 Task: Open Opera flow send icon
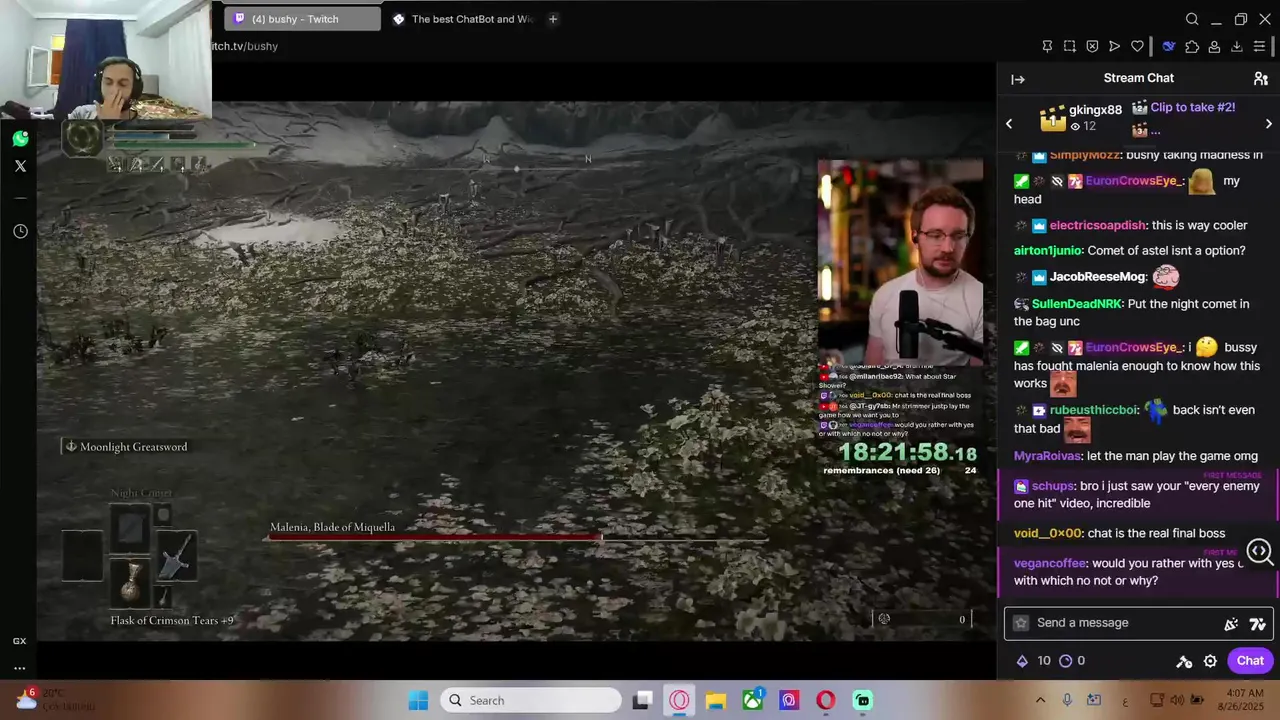[x=1115, y=46]
